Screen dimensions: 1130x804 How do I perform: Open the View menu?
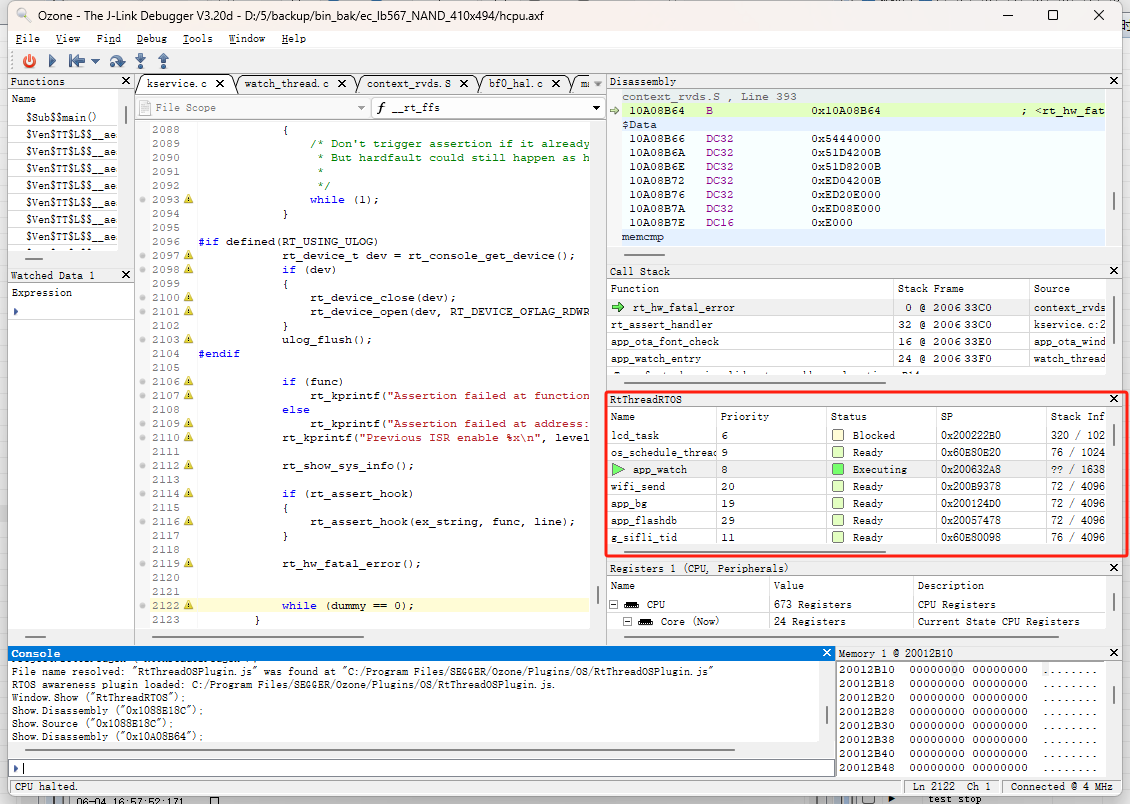tap(68, 39)
